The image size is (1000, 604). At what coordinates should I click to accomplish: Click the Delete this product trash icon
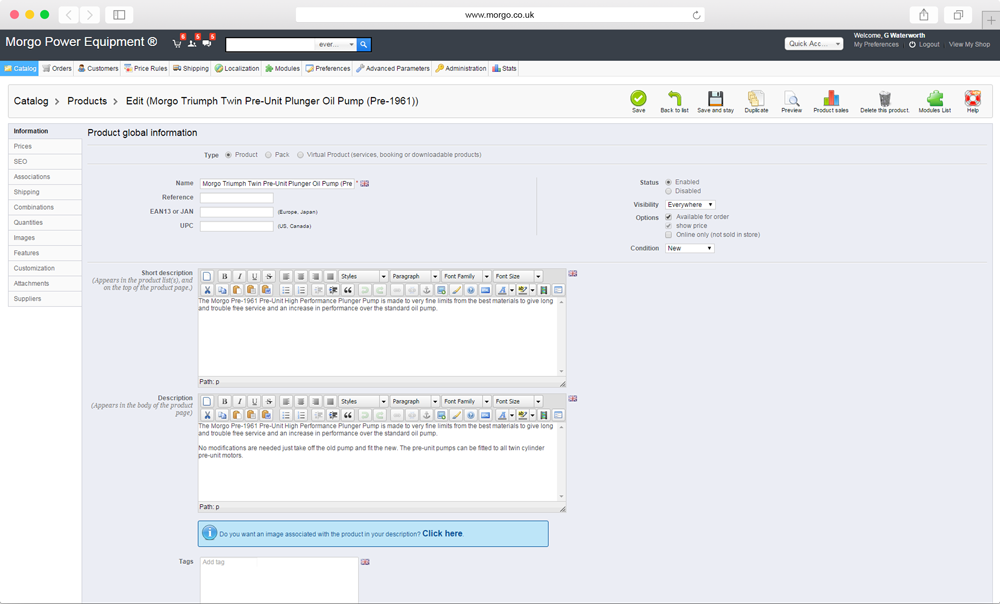coord(885,98)
